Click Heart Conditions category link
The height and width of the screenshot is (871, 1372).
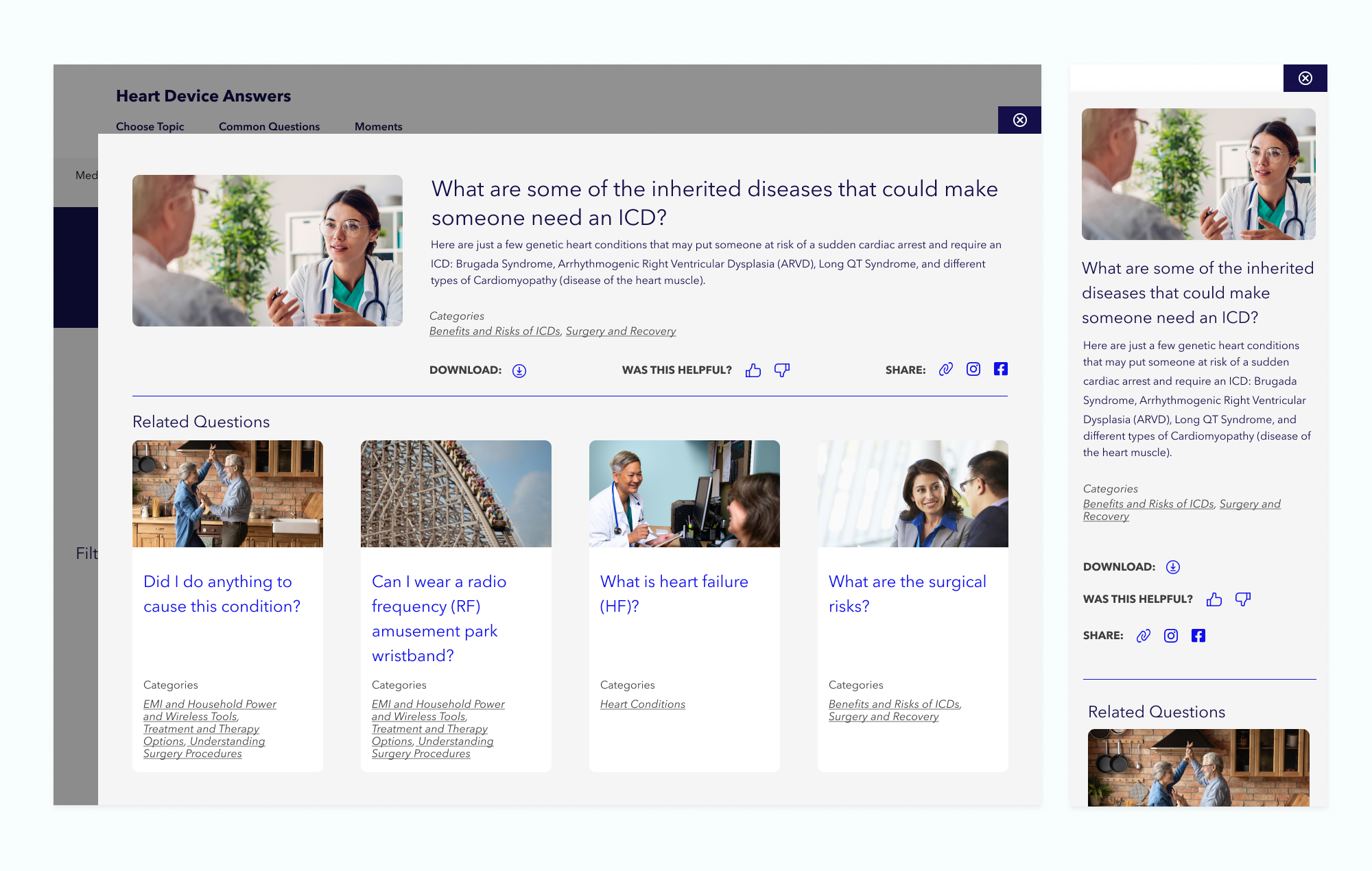click(x=642, y=704)
